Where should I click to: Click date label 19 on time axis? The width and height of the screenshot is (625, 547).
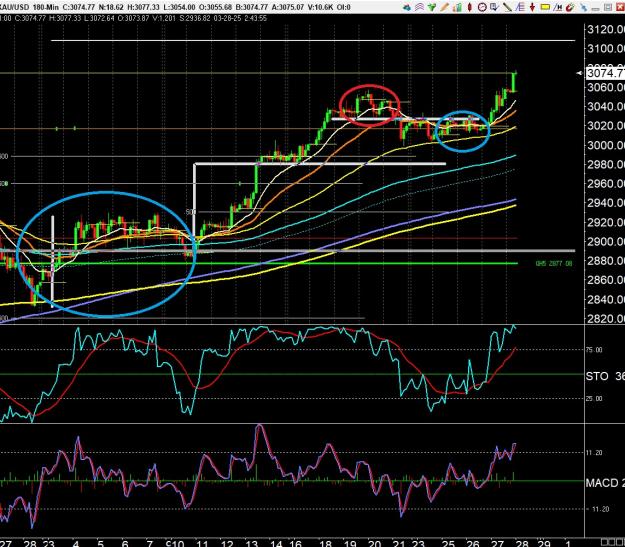click(350, 543)
